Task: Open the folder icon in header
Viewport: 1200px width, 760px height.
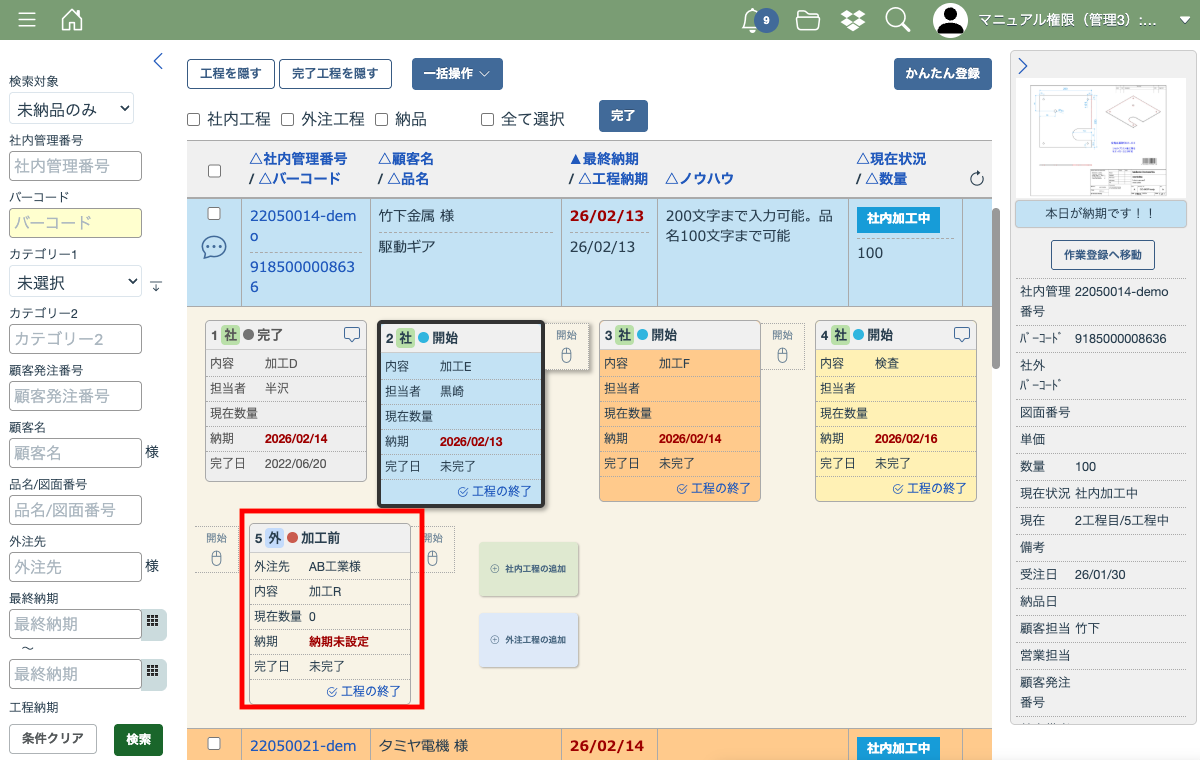Action: point(808,20)
